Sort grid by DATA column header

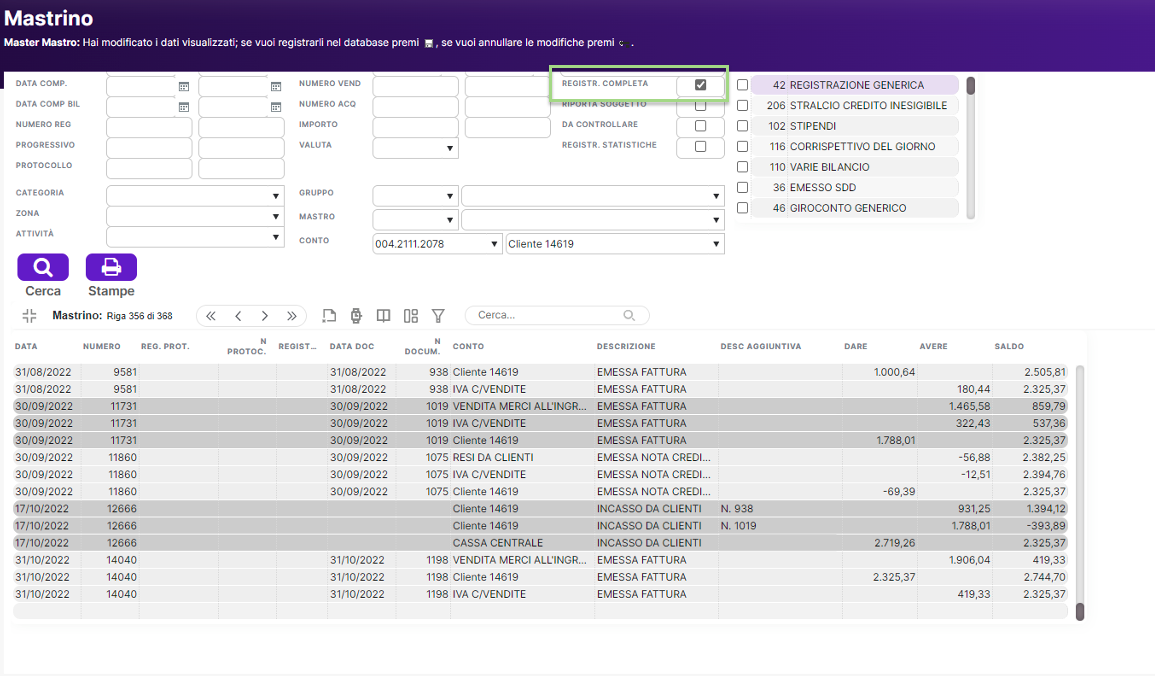pos(26,346)
